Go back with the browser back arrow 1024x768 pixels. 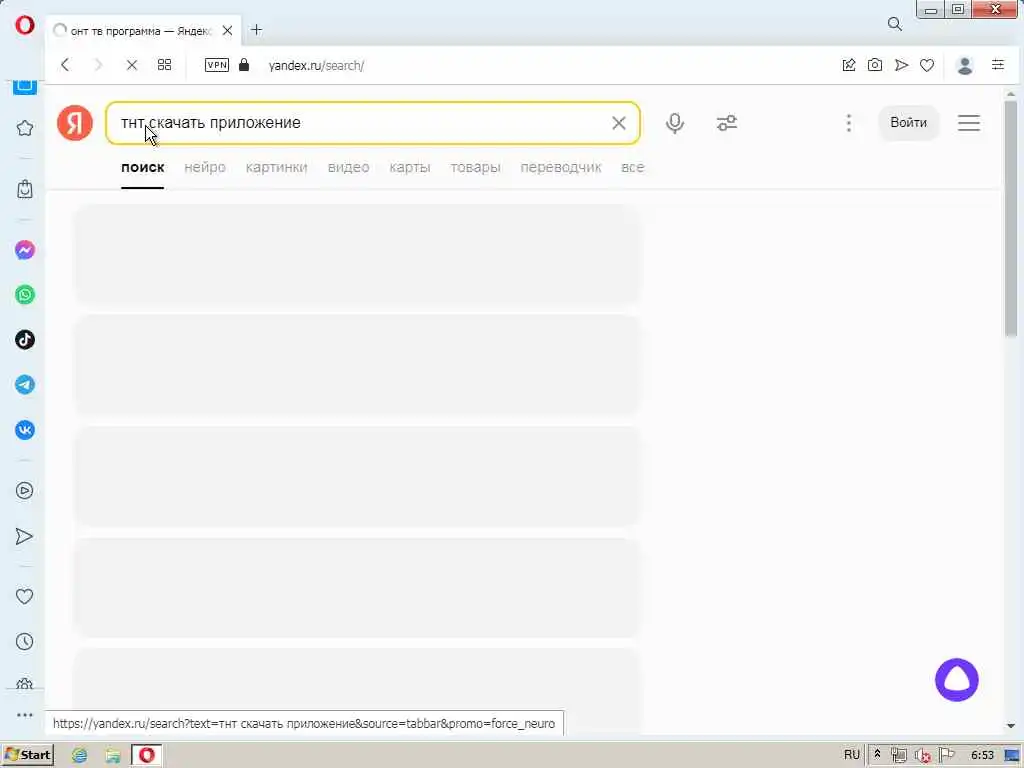[65, 65]
